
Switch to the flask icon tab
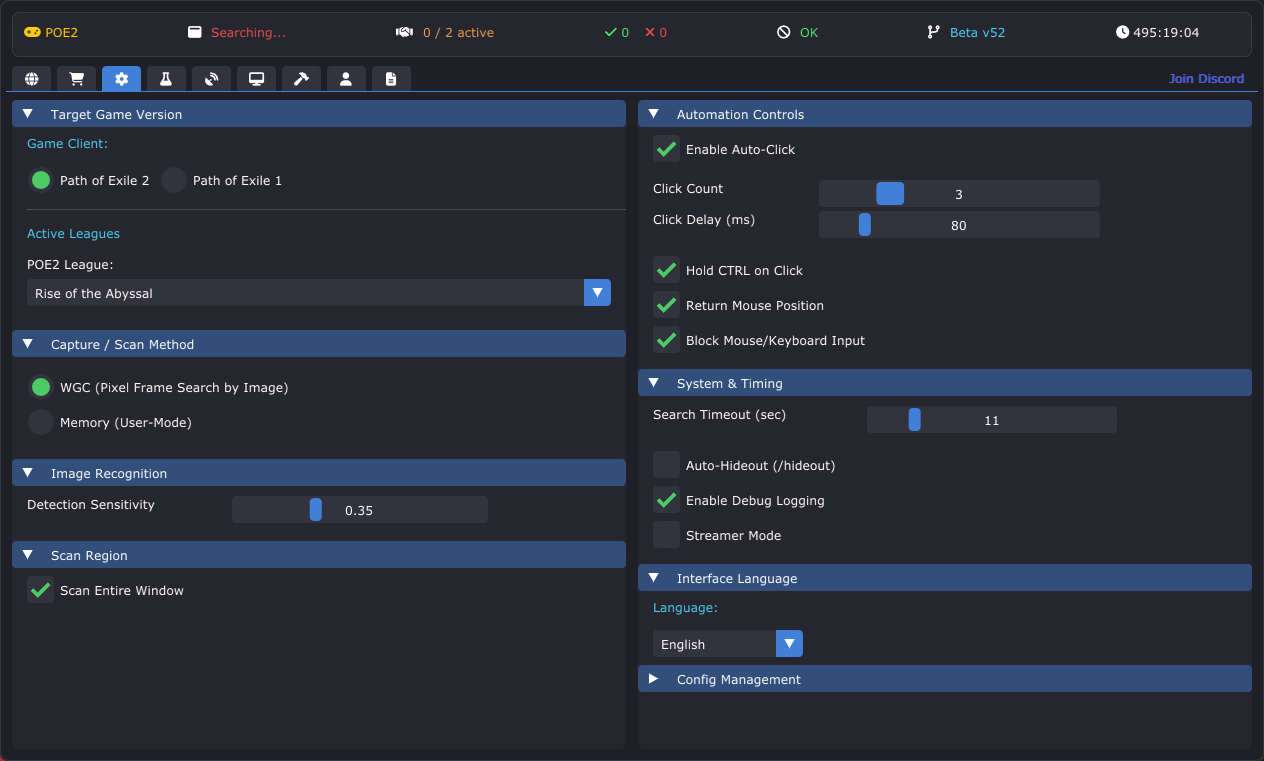166,79
